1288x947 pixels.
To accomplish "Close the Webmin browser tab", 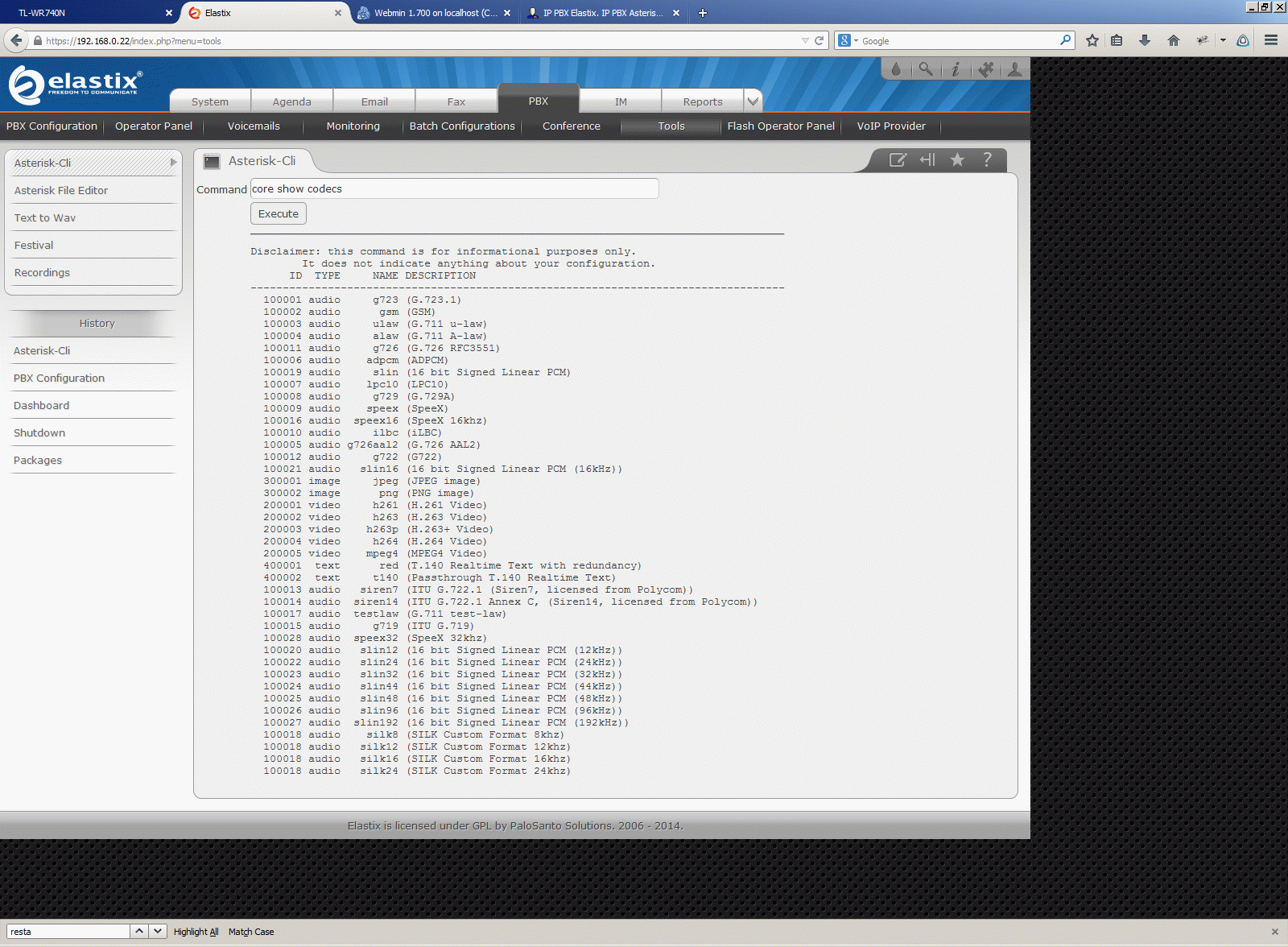I will pyautogui.click(x=507, y=13).
